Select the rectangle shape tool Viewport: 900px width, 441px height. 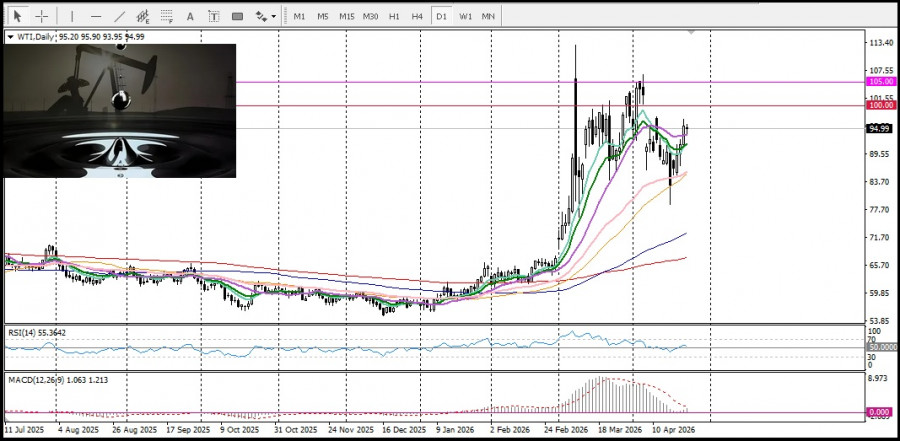238,16
